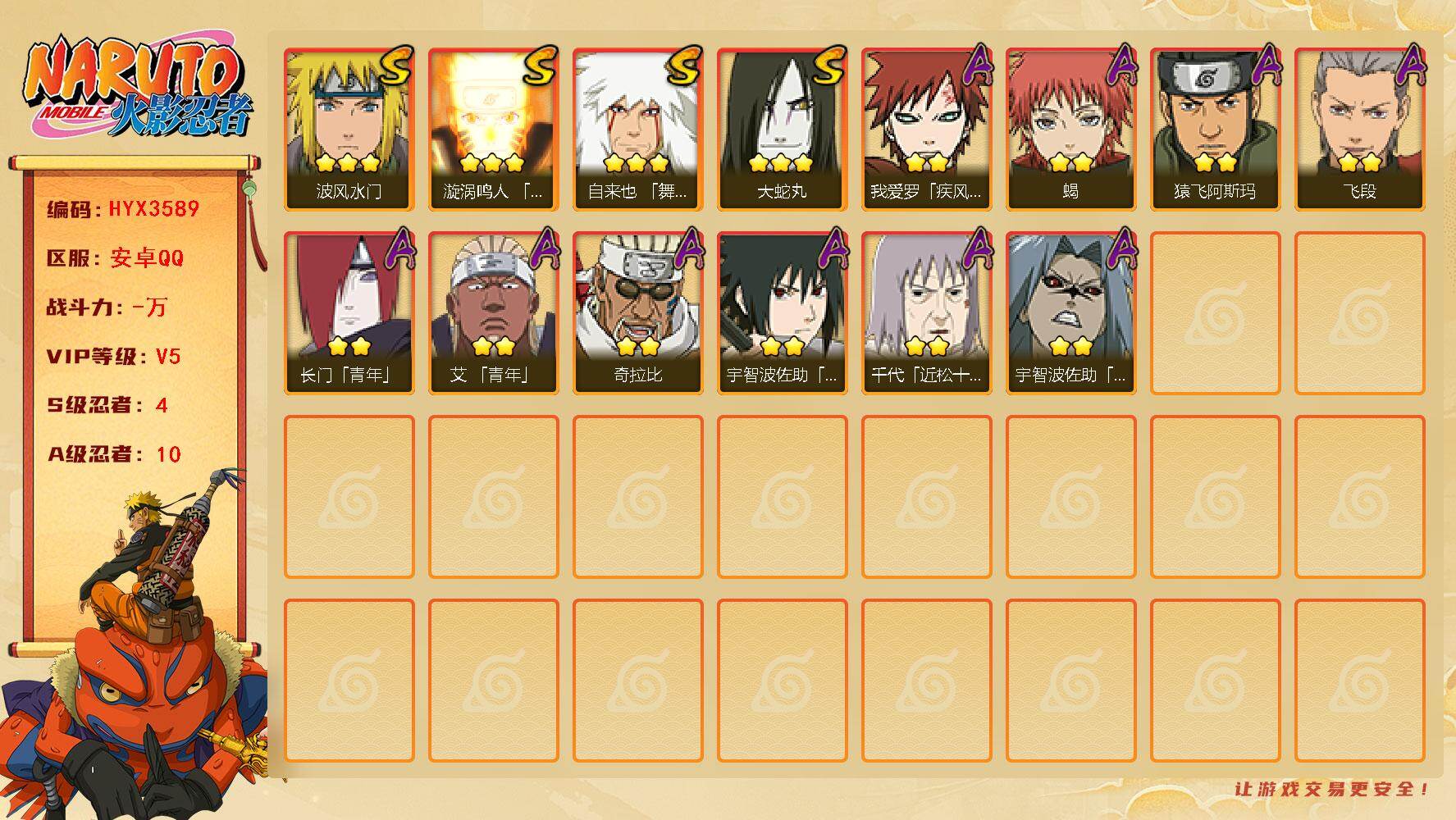Click the 自来也 ninja card
1456x820 pixels.
(638, 130)
